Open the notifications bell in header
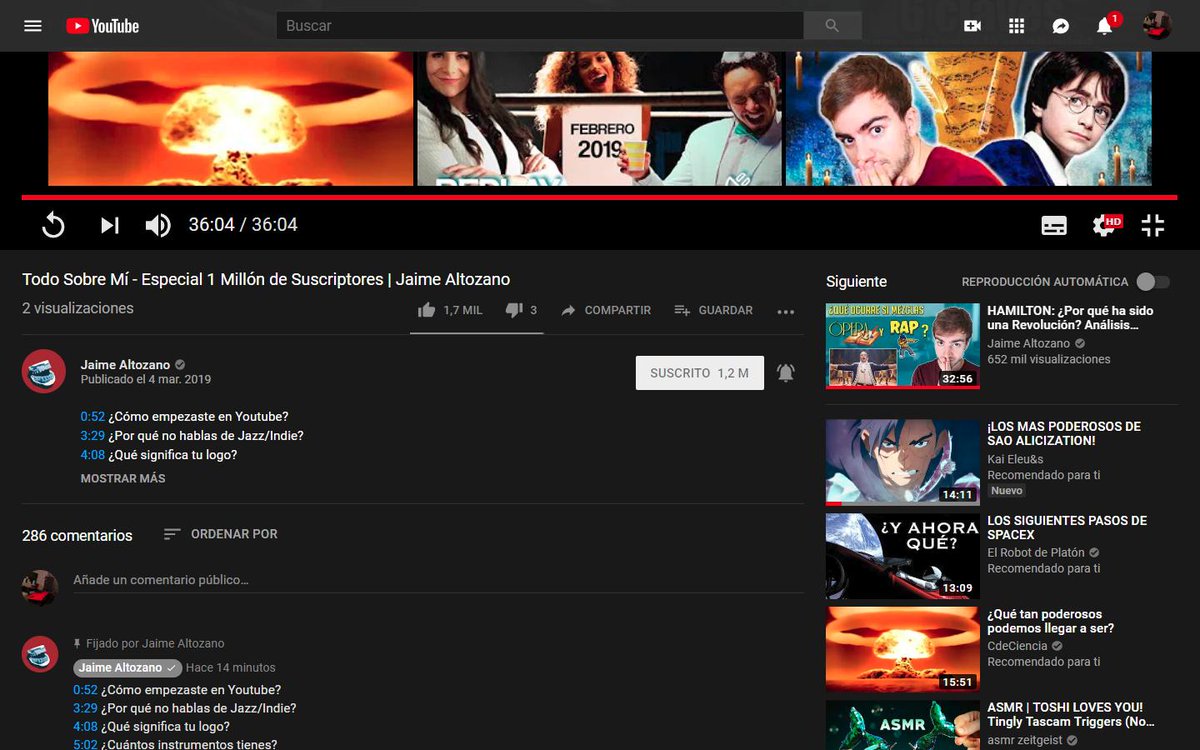Image resolution: width=1200 pixels, height=750 pixels. point(1105,26)
